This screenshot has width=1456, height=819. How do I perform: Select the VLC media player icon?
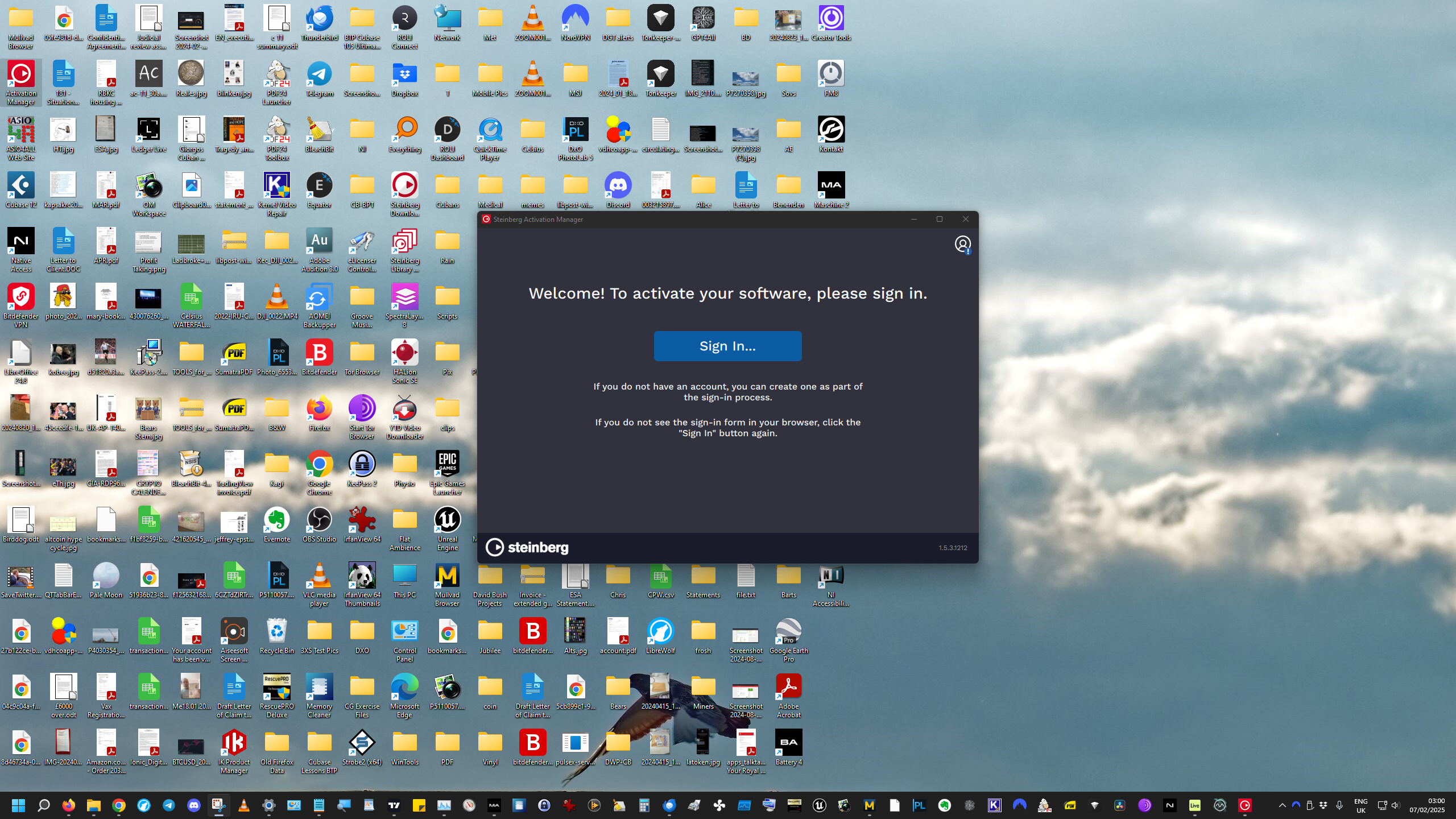(x=320, y=585)
